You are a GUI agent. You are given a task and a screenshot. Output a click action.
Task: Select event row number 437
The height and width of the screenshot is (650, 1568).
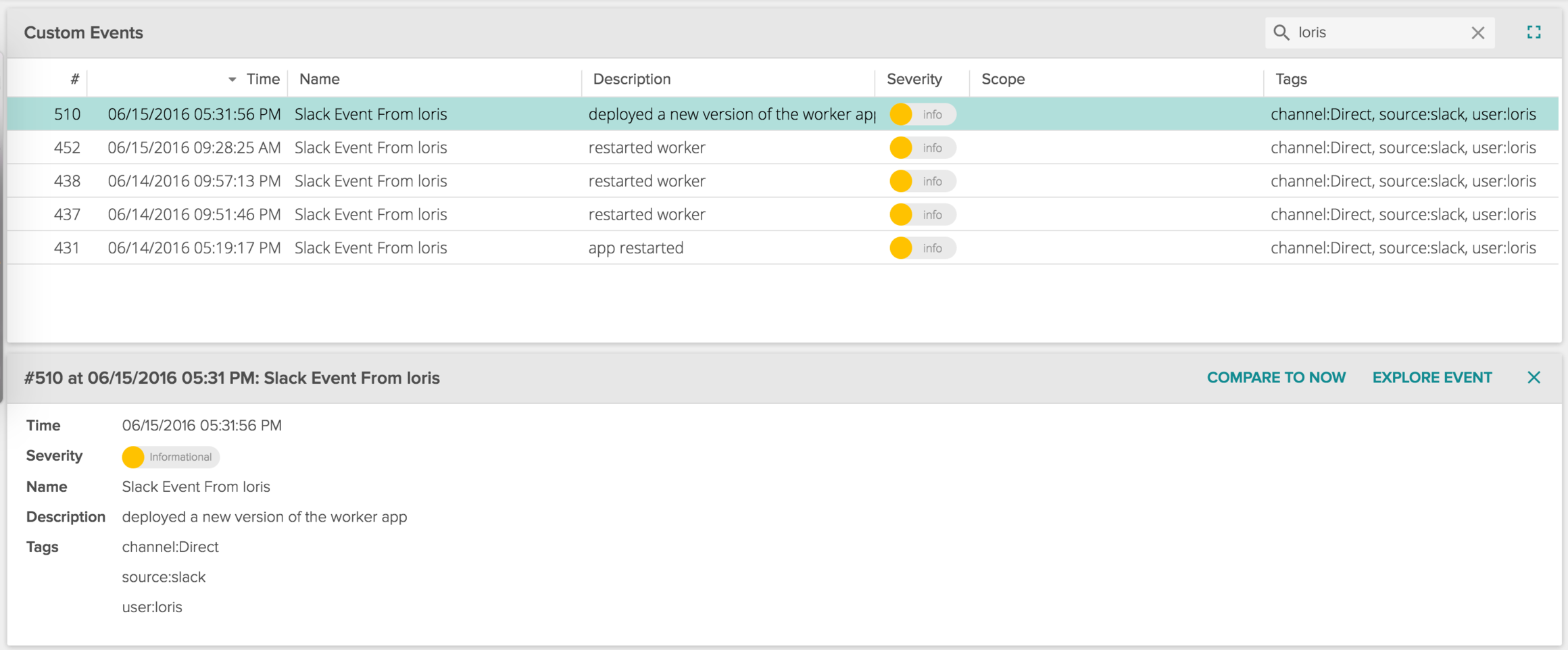[783, 214]
